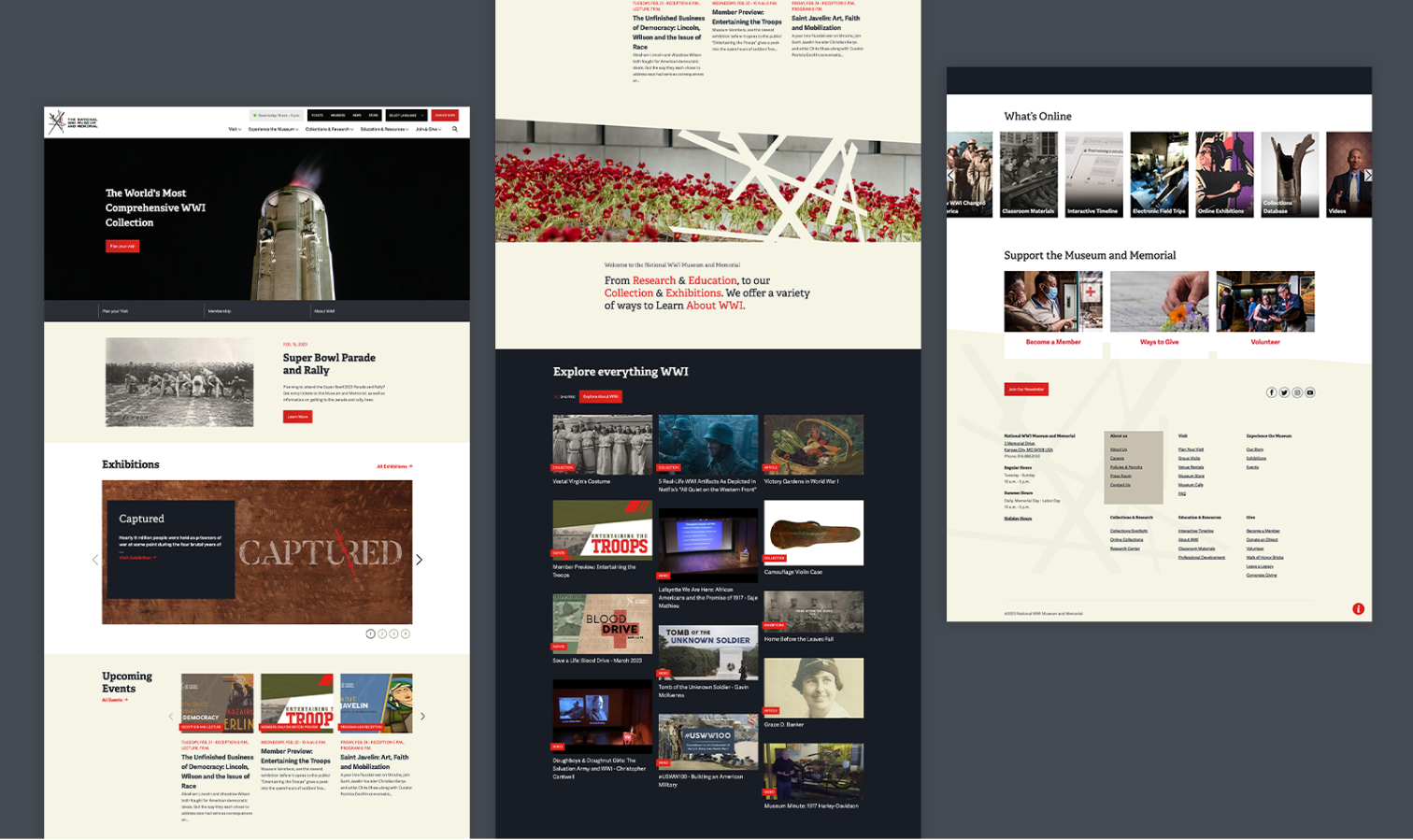Image resolution: width=1413 pixels, height=840 pixels.
Task: Open the All Events link
Action: point(115,700)
